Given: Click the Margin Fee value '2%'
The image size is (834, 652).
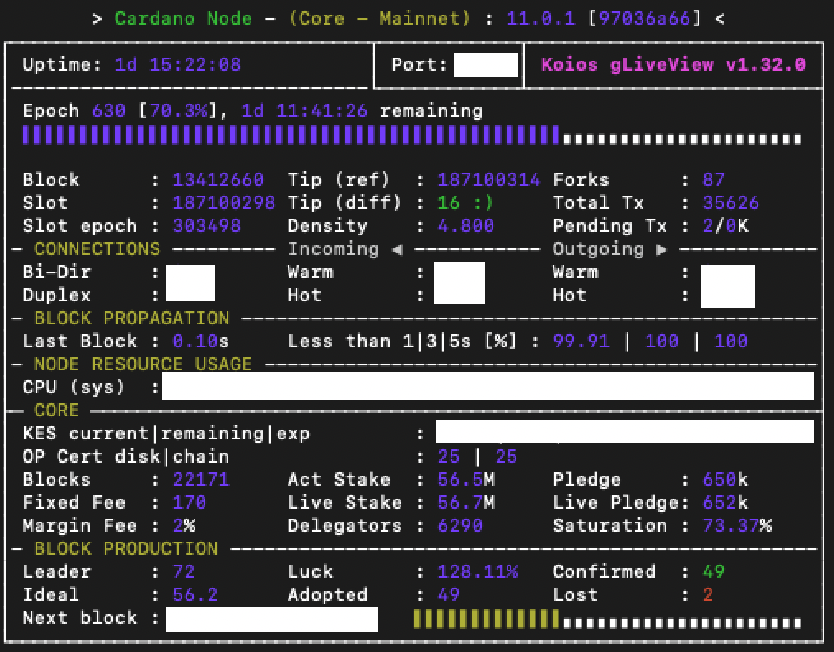Looking at the screenshot, I should [x=184, y=525].
